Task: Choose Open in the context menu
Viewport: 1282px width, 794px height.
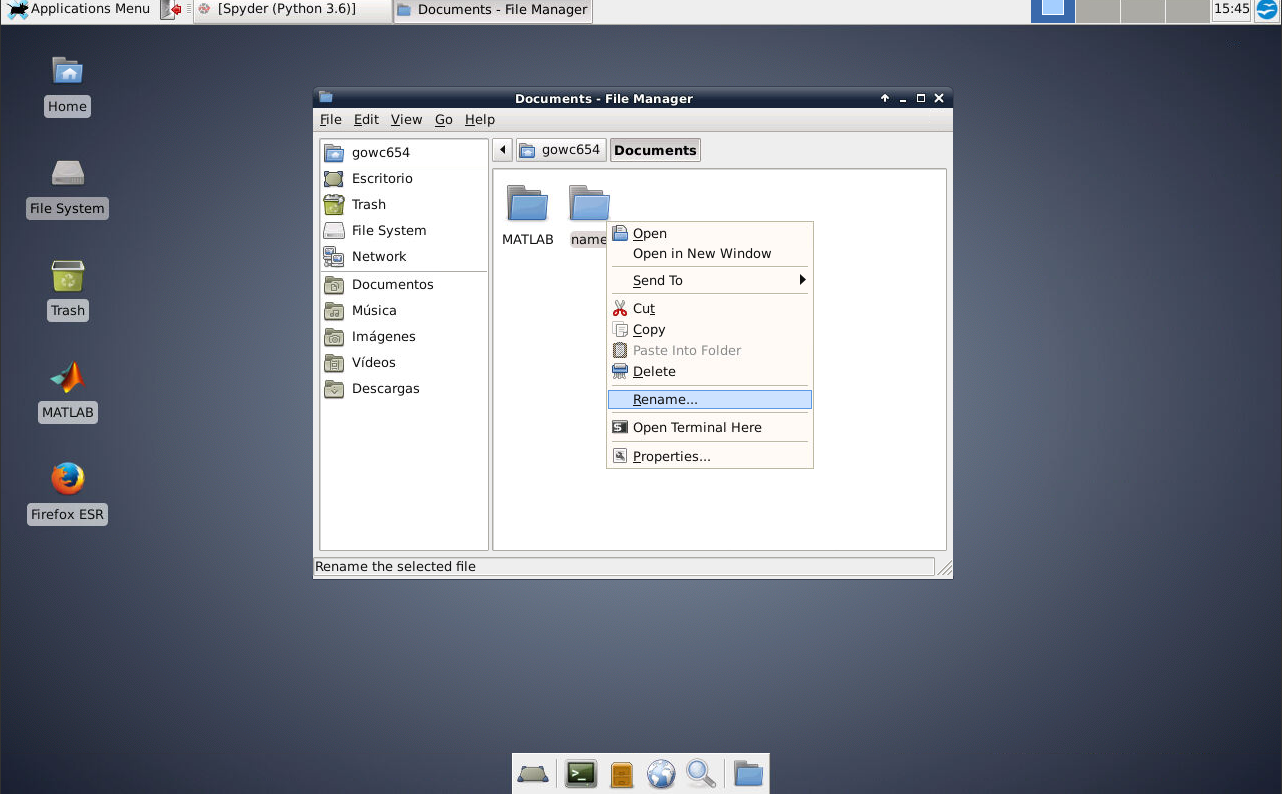Action: pyautogui.click(x=710, y=233)
